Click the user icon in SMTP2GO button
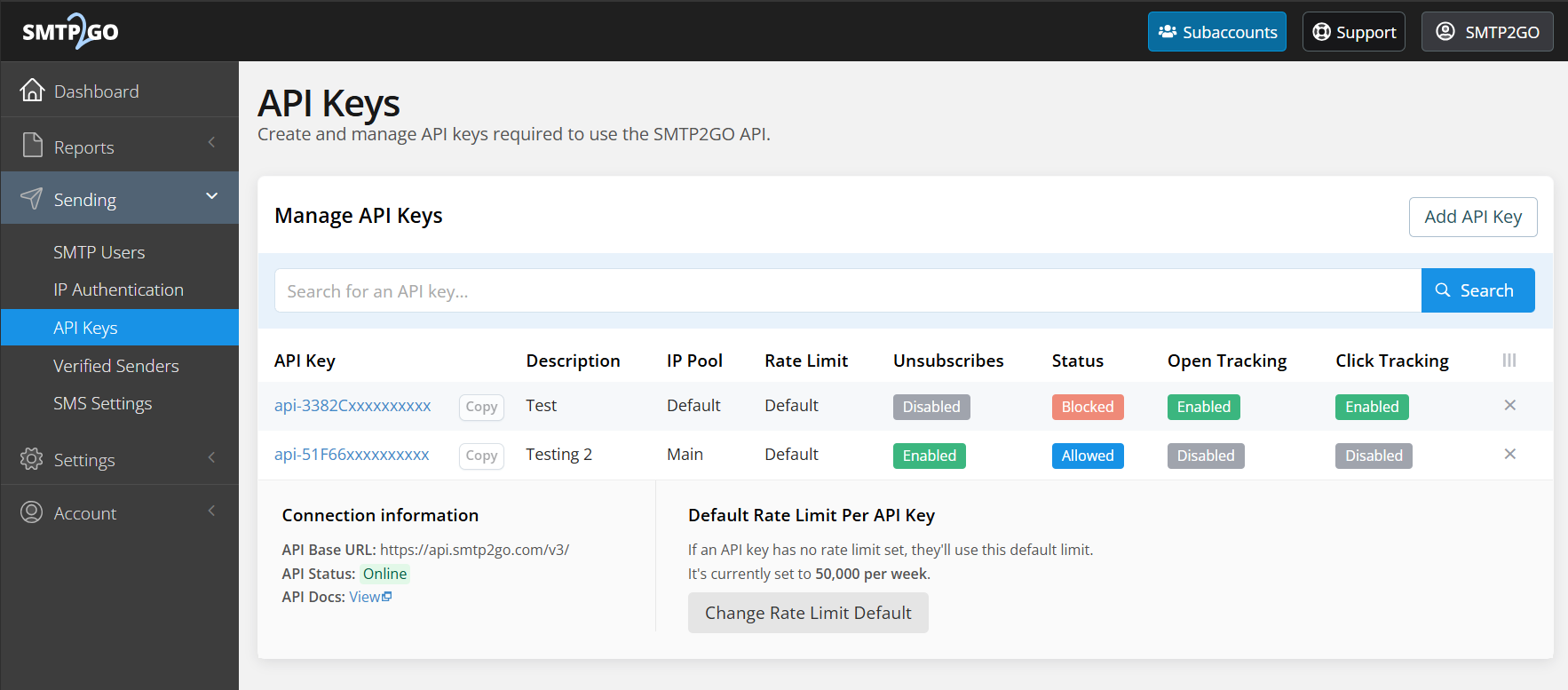This screenshot has height=690, width=1568. tap(1445, 31)
